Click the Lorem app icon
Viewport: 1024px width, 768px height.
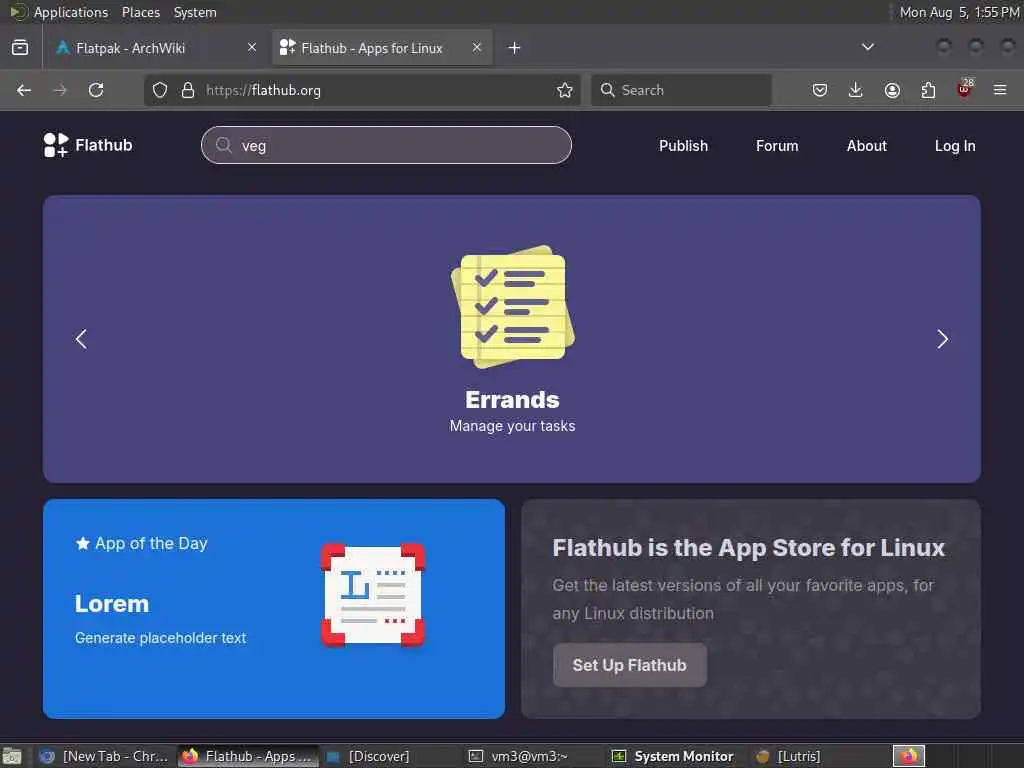[x=373, y=595]
